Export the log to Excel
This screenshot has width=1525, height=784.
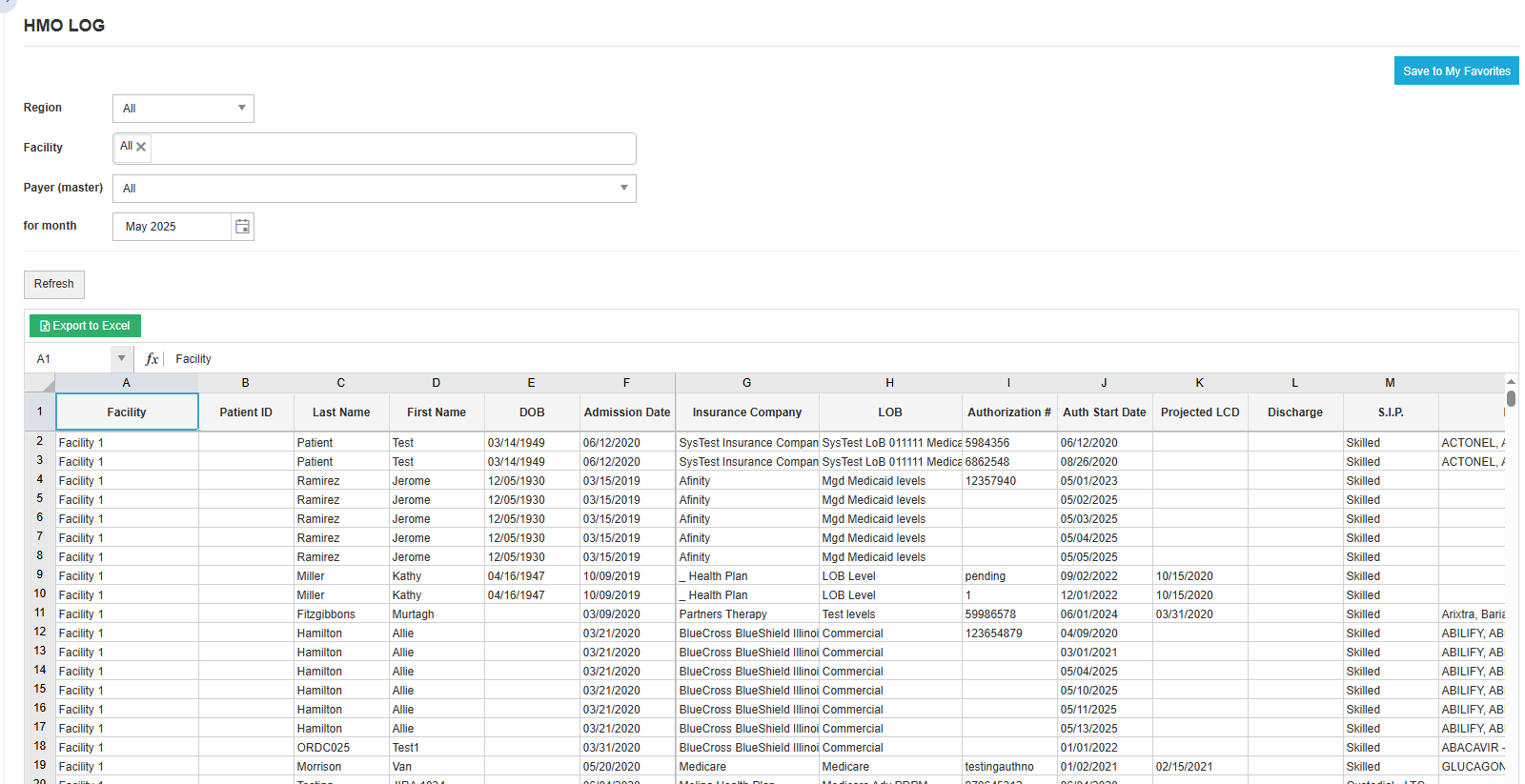pyautogui.click(x=85, y=326)
